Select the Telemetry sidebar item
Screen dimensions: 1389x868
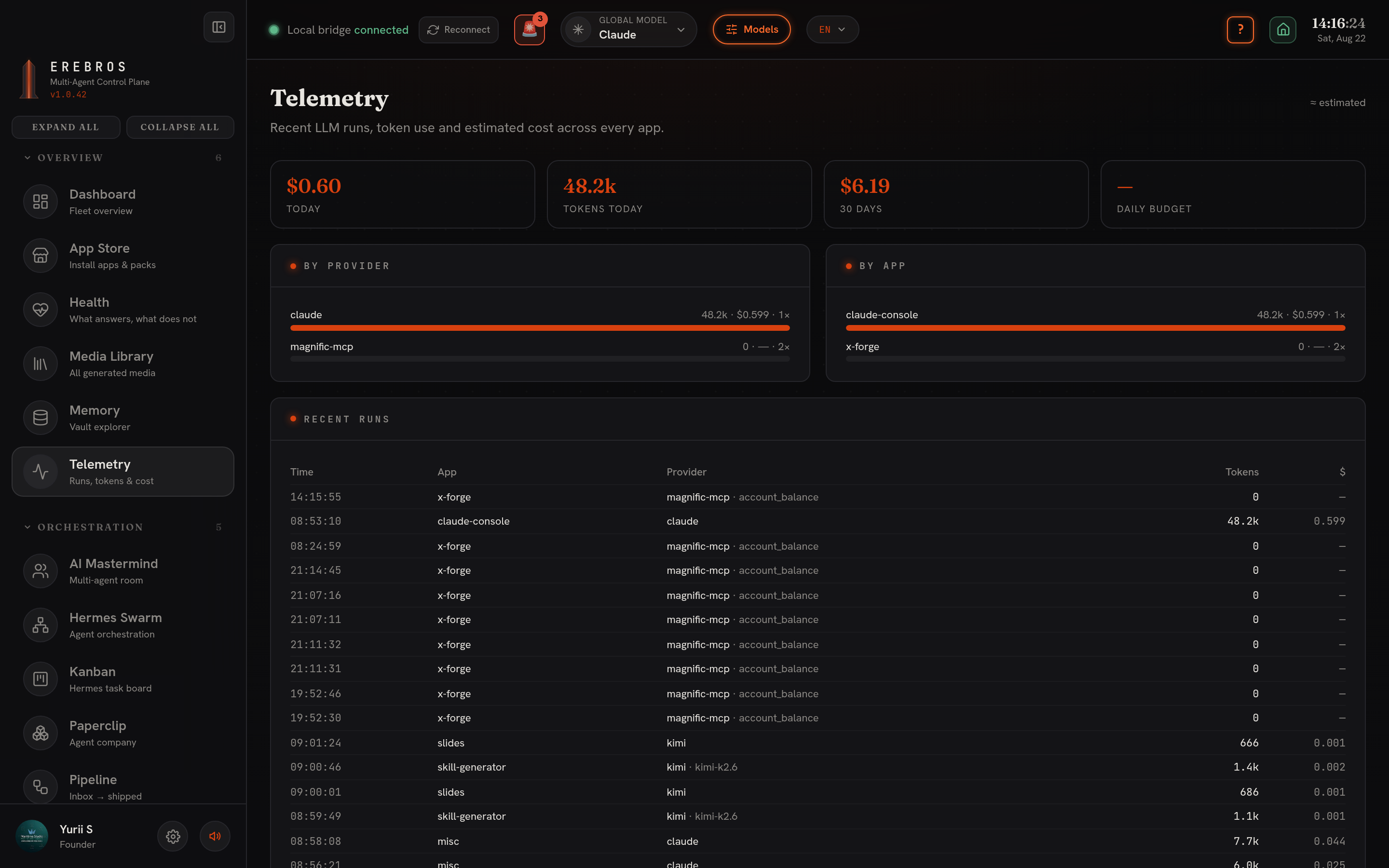[x=123, y=471]
